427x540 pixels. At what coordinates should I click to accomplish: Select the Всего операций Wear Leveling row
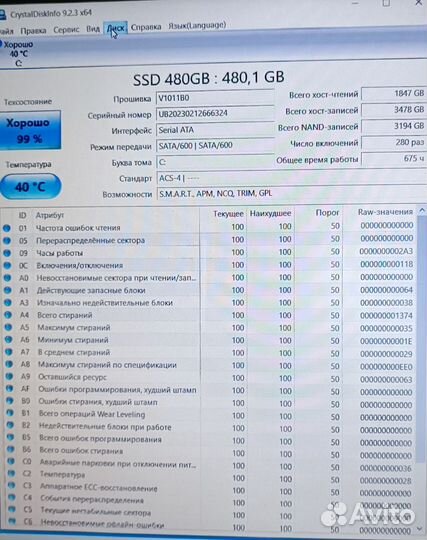click(x=209, y=415)
